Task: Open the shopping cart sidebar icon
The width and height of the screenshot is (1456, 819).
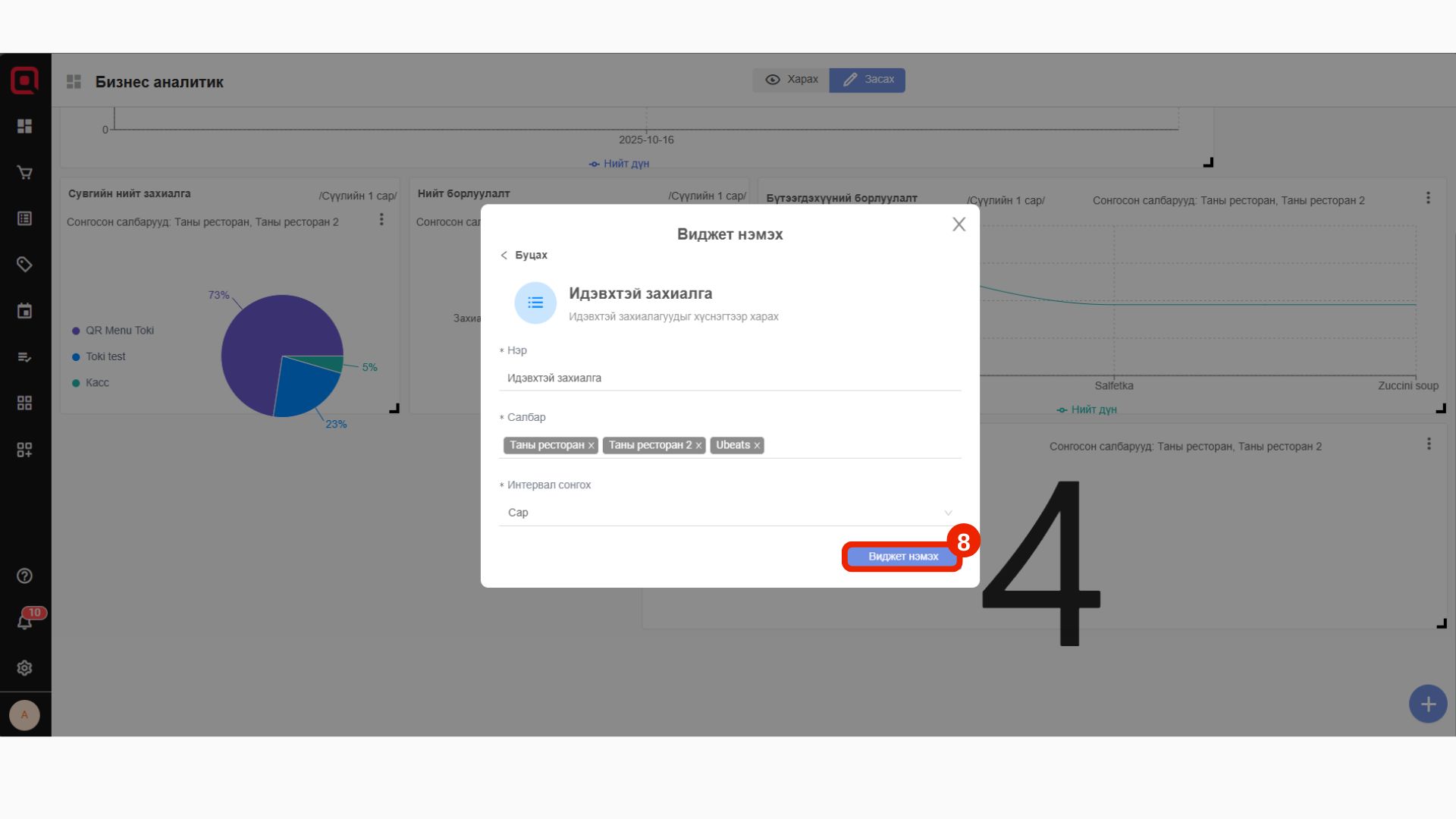Action: 24,173
